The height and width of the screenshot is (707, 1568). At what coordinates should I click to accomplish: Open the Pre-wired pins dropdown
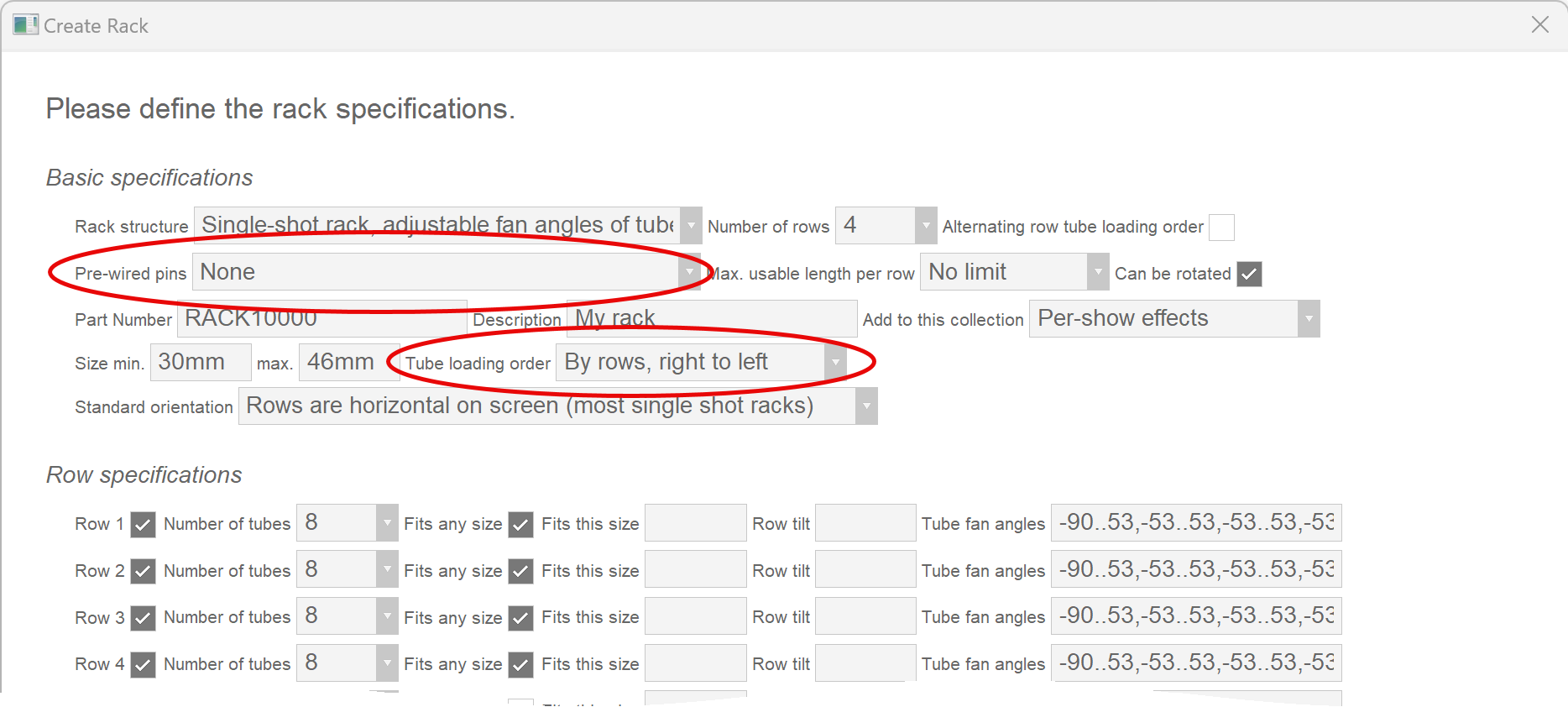coord(688,272)
